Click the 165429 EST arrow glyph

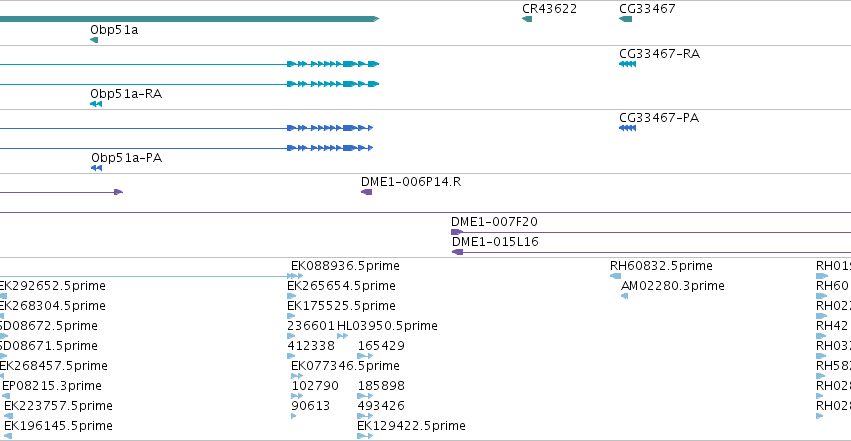click(365, 356)
